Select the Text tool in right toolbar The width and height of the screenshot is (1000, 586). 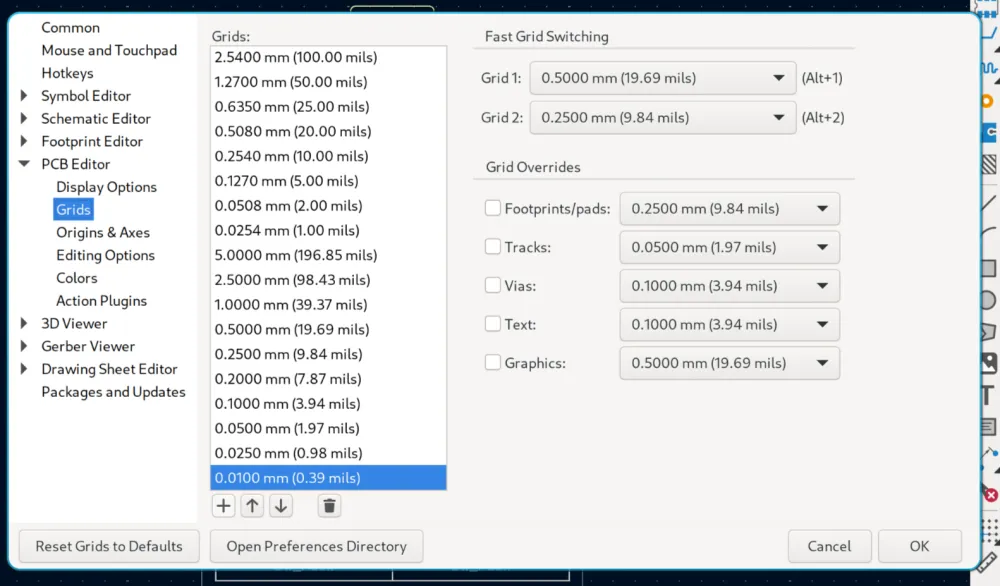click(988, 395)
